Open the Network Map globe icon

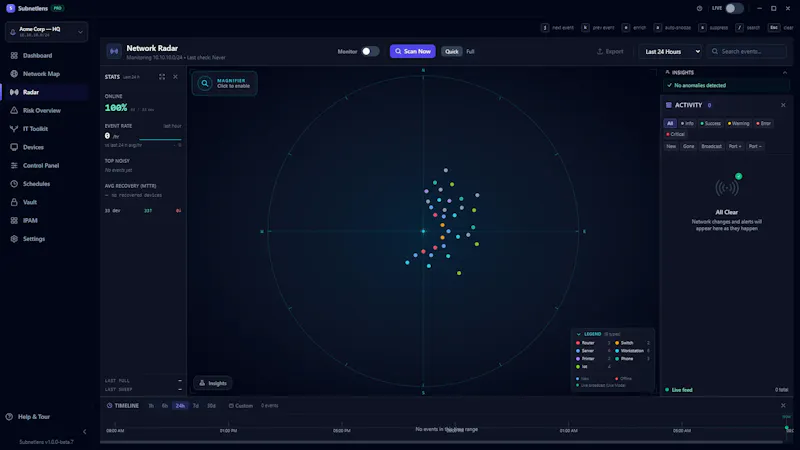point(14,73)
